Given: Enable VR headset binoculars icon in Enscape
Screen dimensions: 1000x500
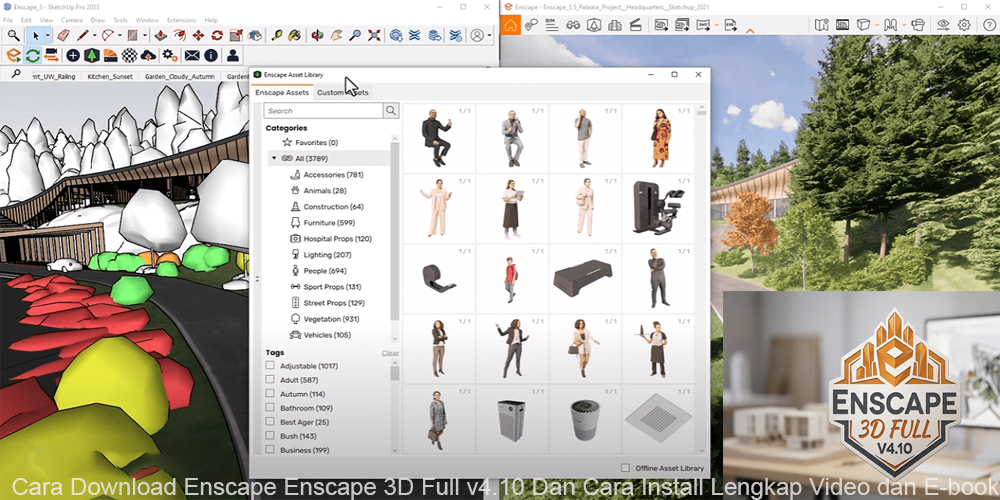Looking at the screenshot, I should (573, 25).
